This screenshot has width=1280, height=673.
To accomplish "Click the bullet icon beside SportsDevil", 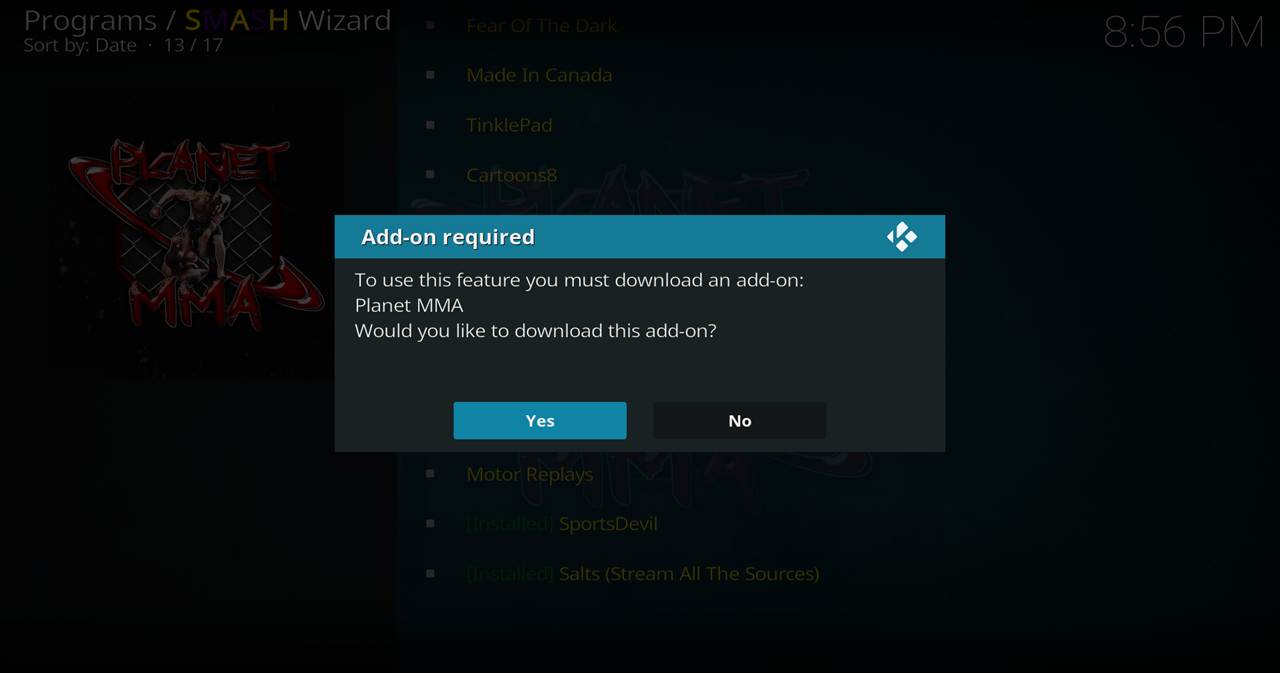I will (x=430, y=524).
